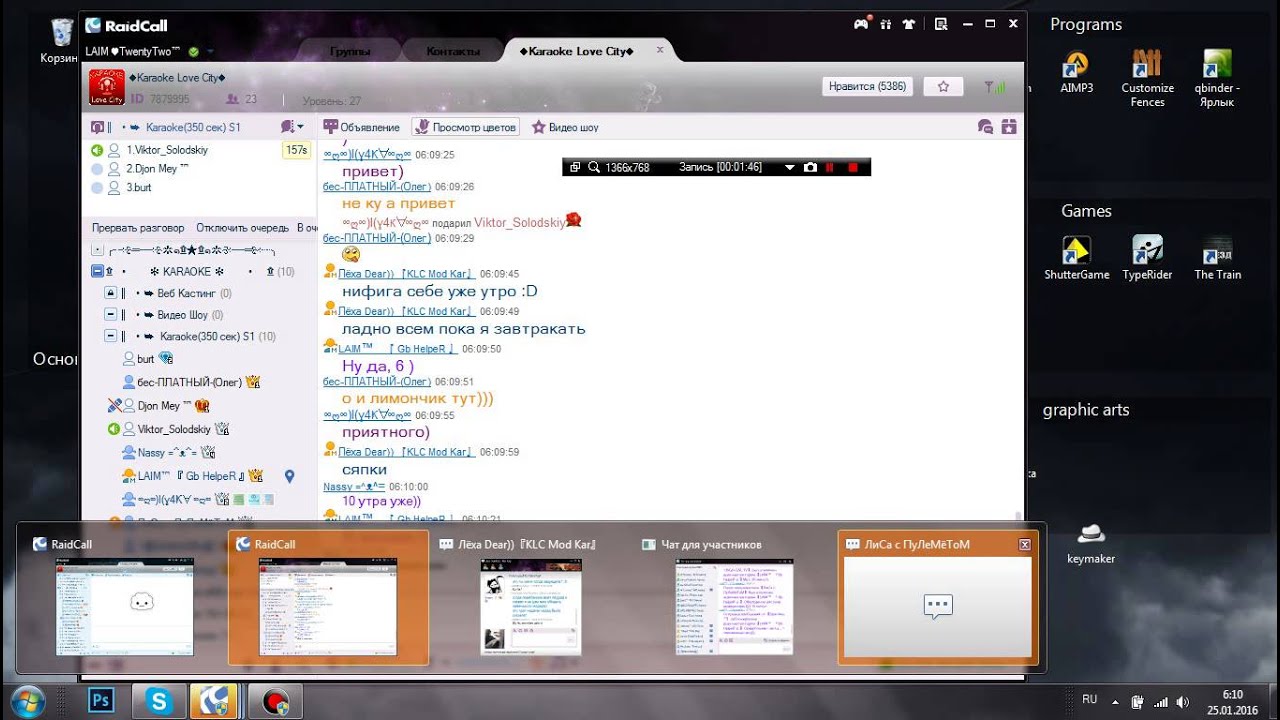Open Skype from the taskbar
Image resolution: width=1280 pixels, height=720 pixels.
click(x=159, y=700)
